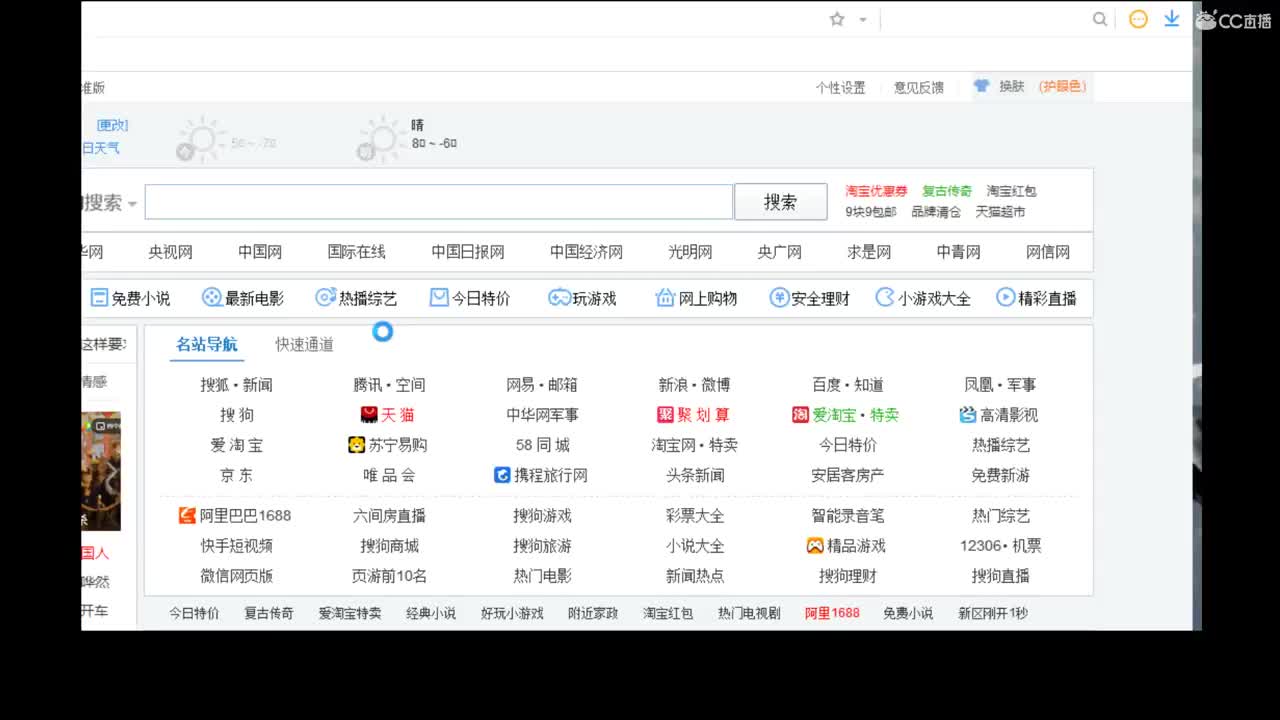1280x720 pixels.
Task: Click the 精品游戏 orange icon
Action: 815,546
